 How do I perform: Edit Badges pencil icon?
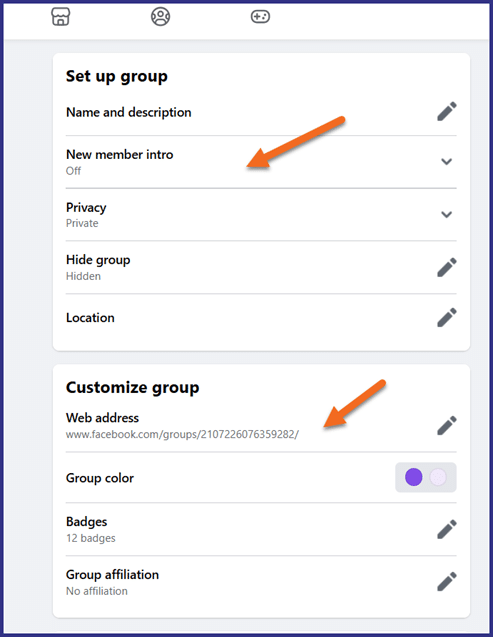pyautogui.click(x=447, y=529)
